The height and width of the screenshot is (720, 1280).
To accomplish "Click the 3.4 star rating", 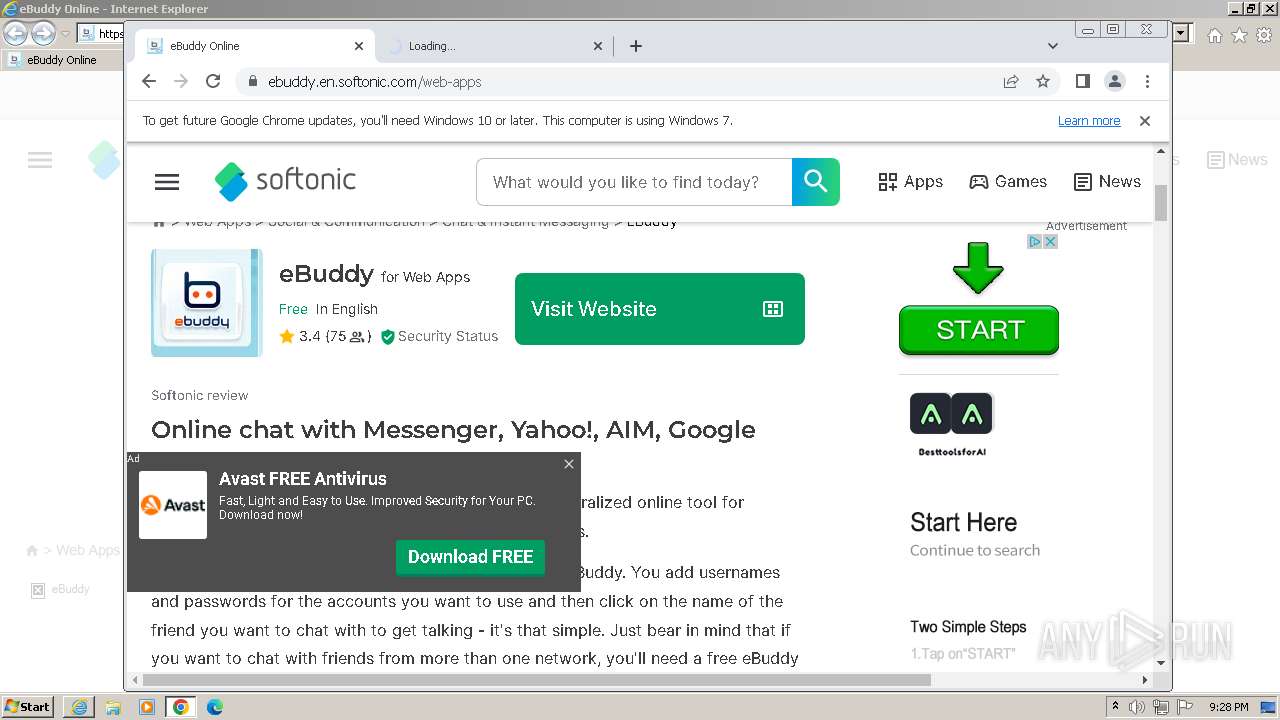I will tap(325, 337).
